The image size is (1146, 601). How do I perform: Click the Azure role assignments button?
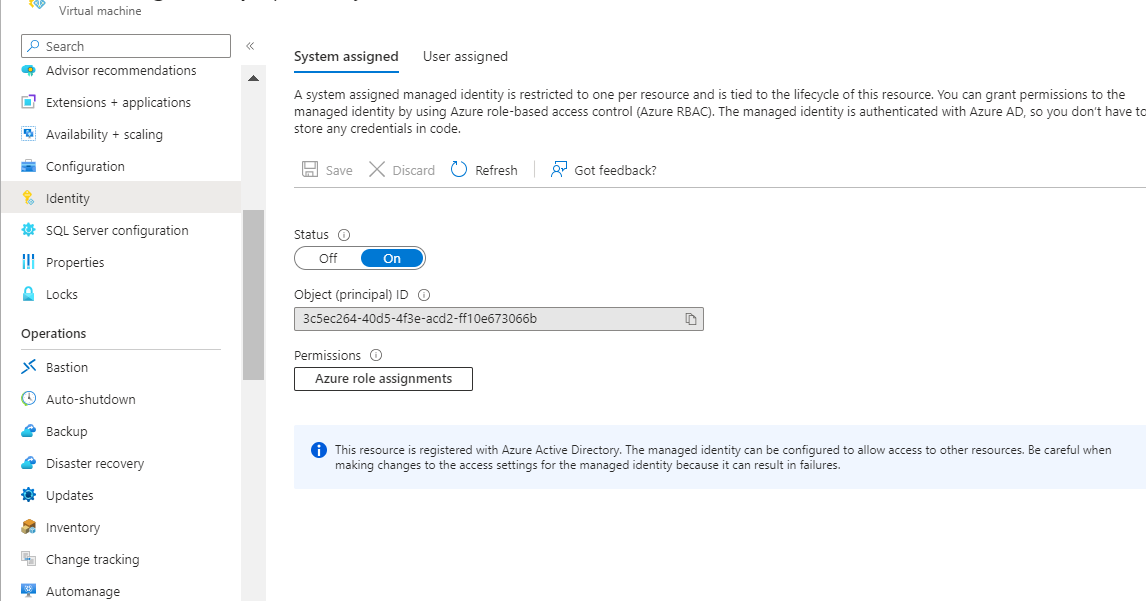[x=383, y=379]
